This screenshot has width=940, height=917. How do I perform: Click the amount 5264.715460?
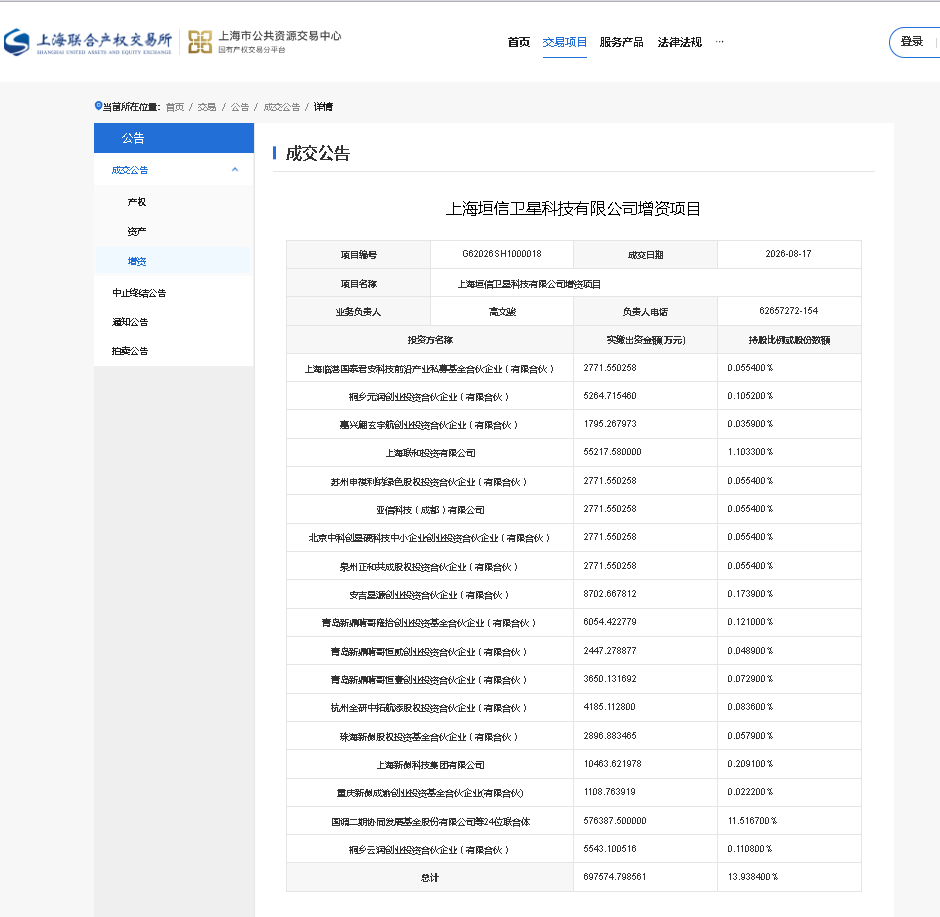(610, 396)
